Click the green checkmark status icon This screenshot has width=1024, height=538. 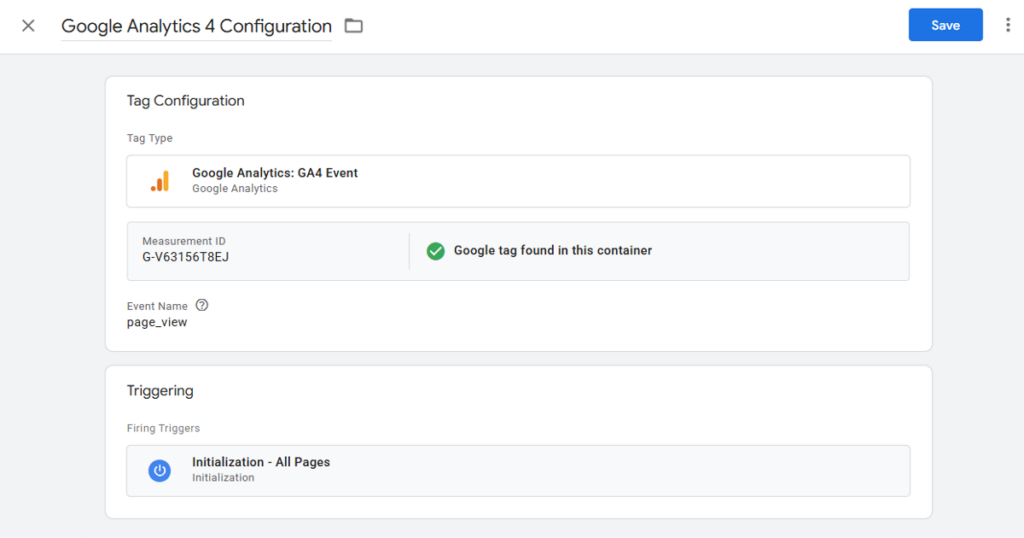click(x=435, y=251)
